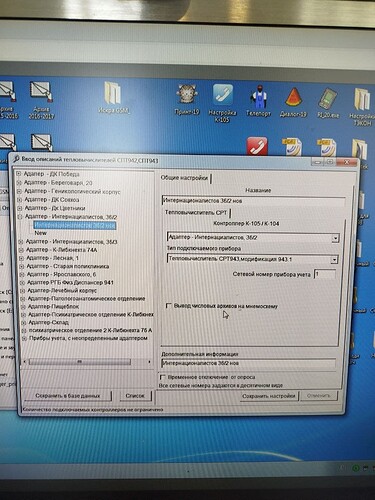Select Адаптер-Патологоанатомическое отделение row

pyautogui.click(x=86, y=298)
